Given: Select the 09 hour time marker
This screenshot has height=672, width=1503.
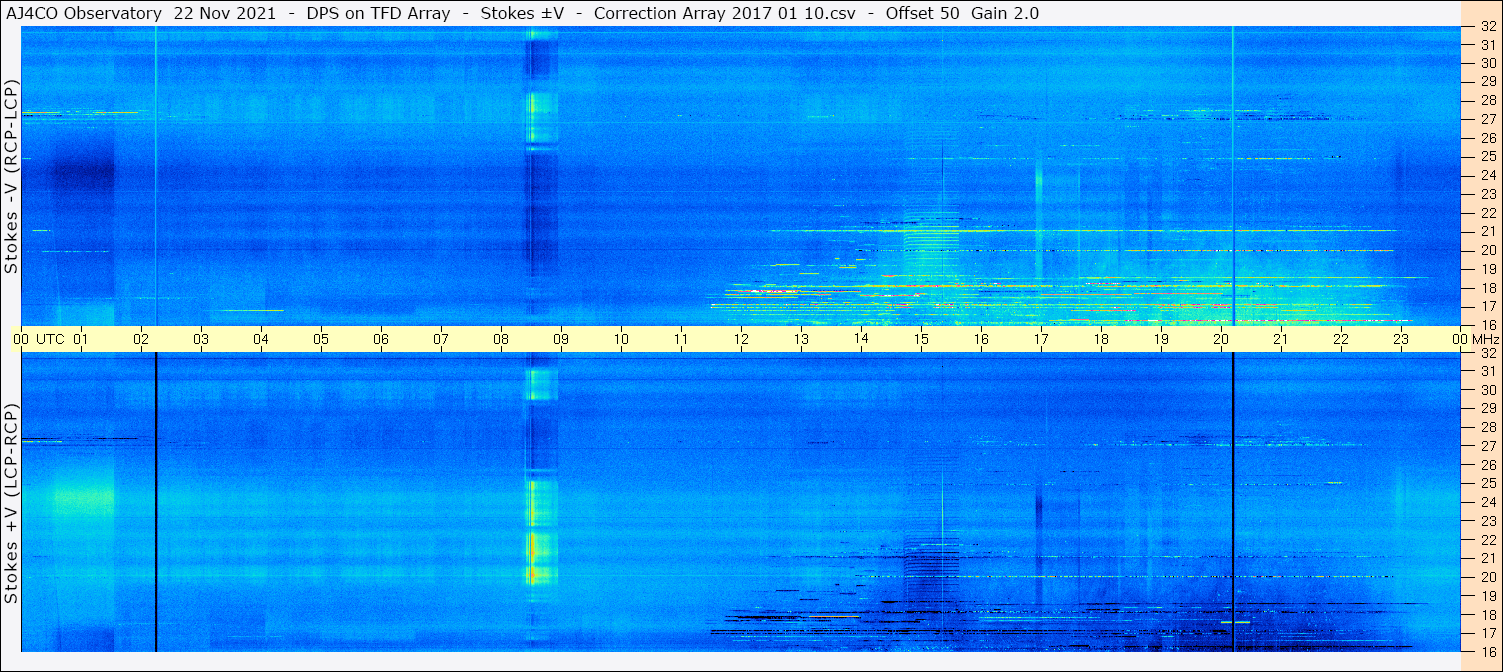Looking at the screenshot, I should coord(561,339).
